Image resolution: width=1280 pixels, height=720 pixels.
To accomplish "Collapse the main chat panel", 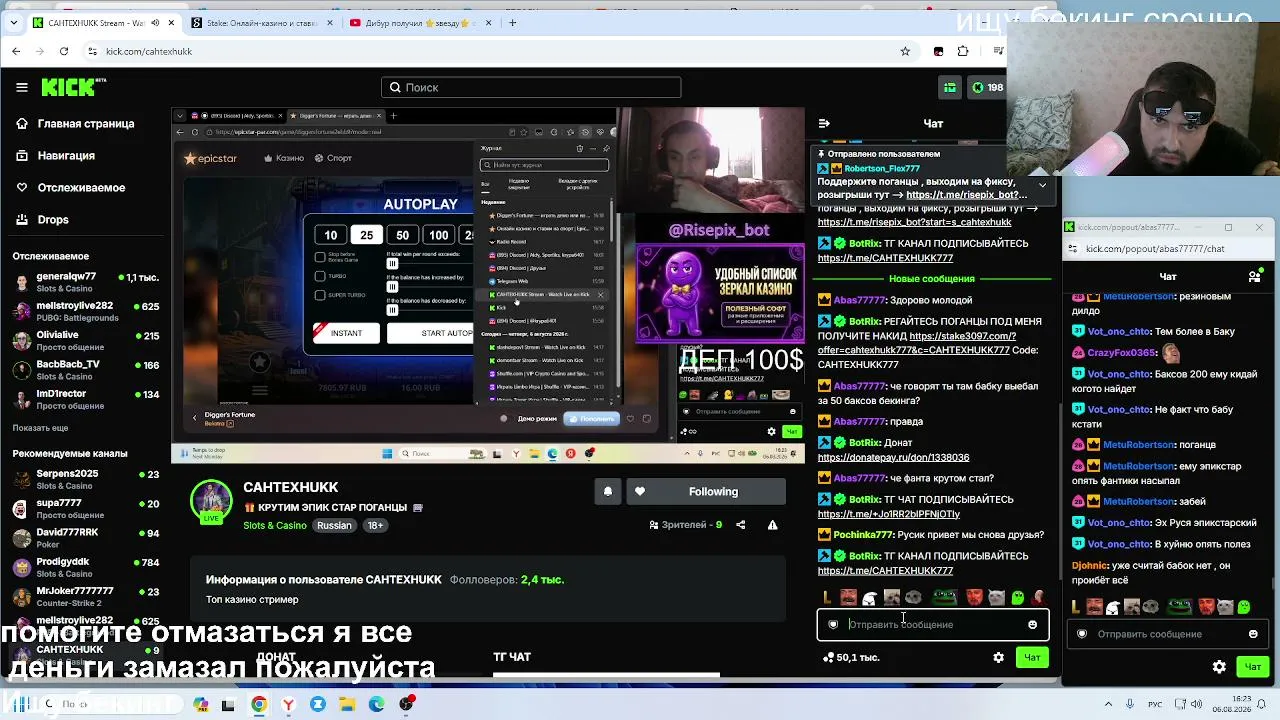I will (x=824, y=124).
